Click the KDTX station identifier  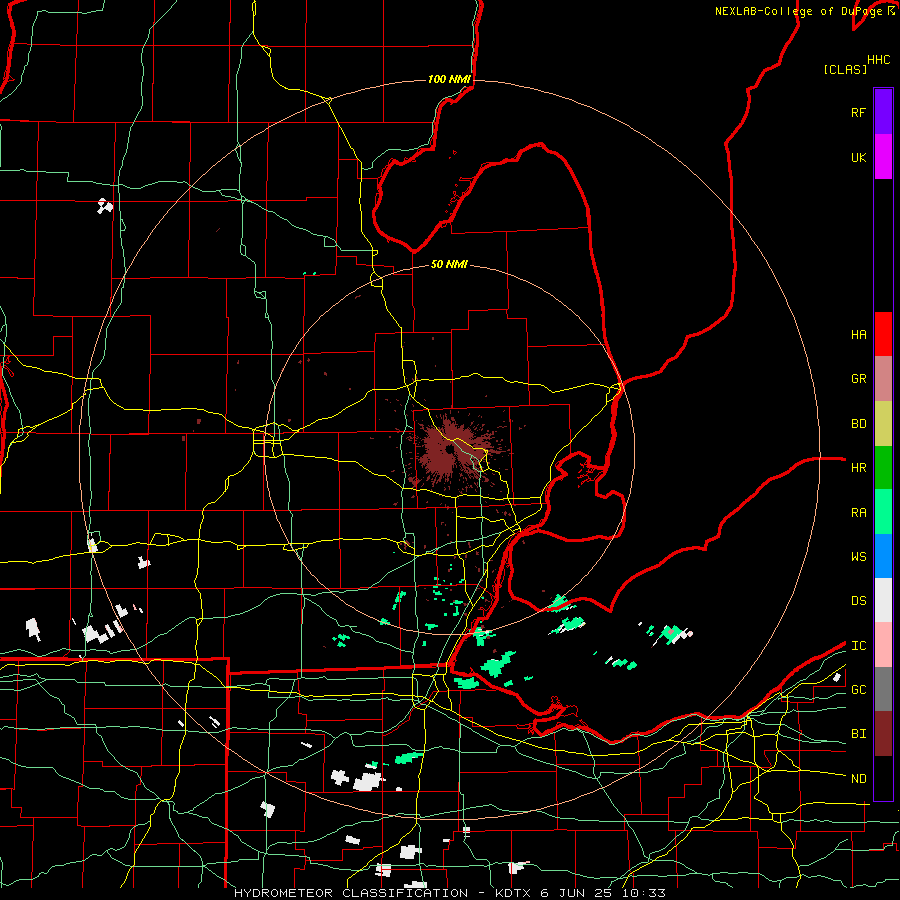[x=514, y=893]
